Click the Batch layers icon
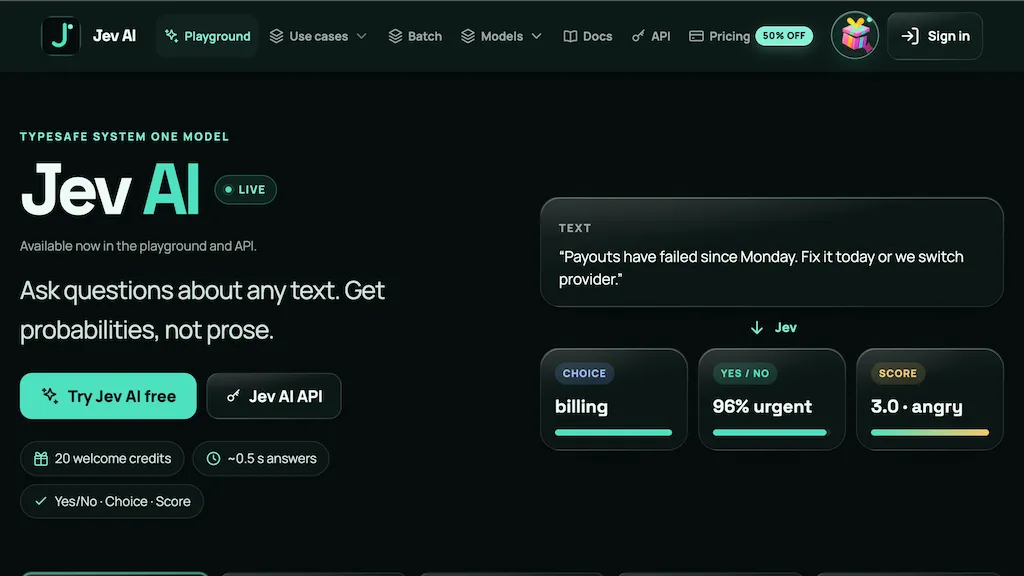The image size is (1024, 576). tap(395, 36)
